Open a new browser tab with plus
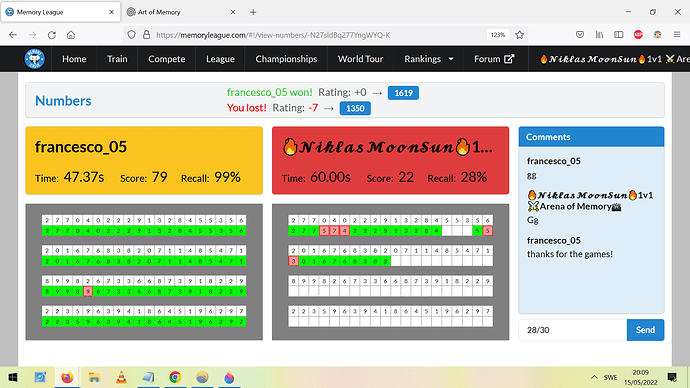The width and height of the screenshot is (690, 388). (x=253, y=12)
